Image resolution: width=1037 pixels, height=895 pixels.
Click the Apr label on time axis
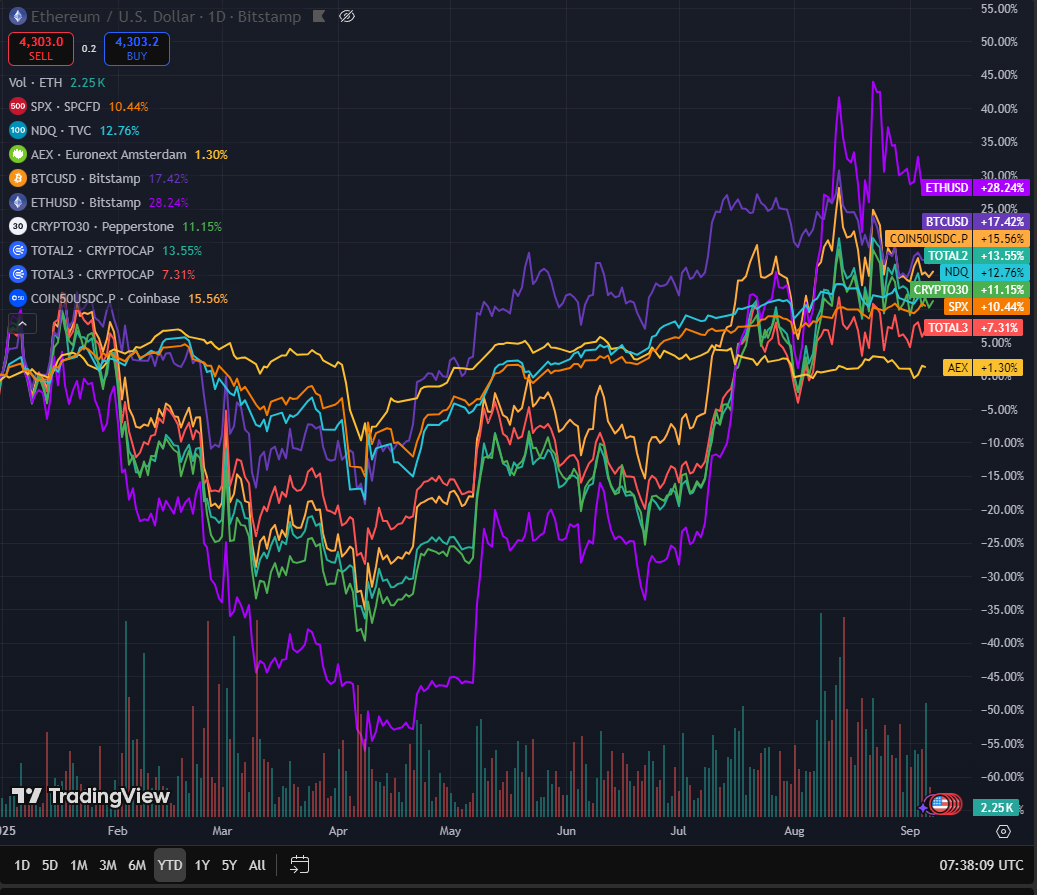[x=338, y=831]
